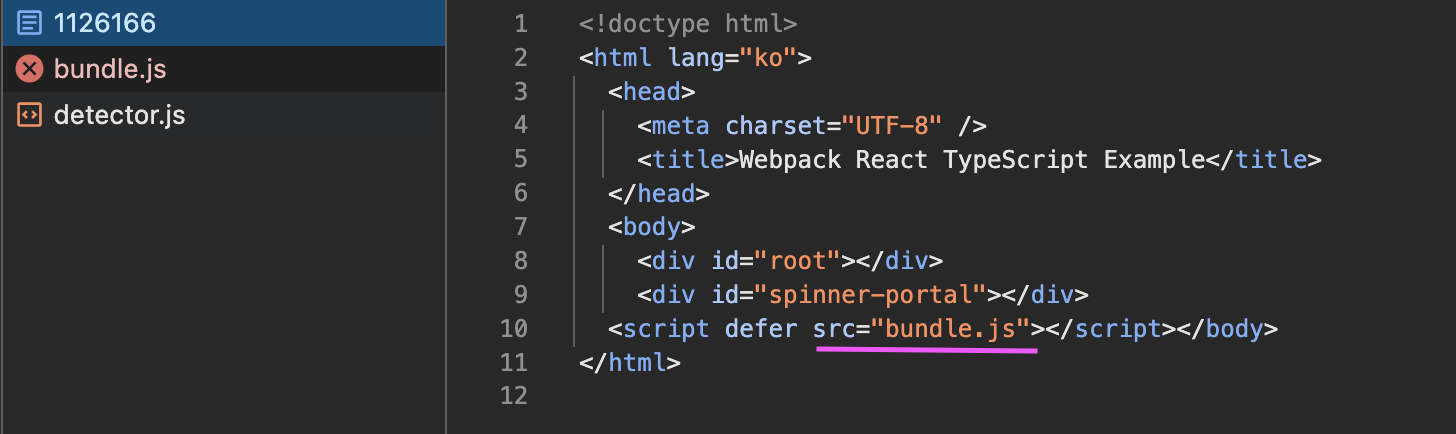
Task: Click line number 8 in the gutter
Action: coord(519,261)
